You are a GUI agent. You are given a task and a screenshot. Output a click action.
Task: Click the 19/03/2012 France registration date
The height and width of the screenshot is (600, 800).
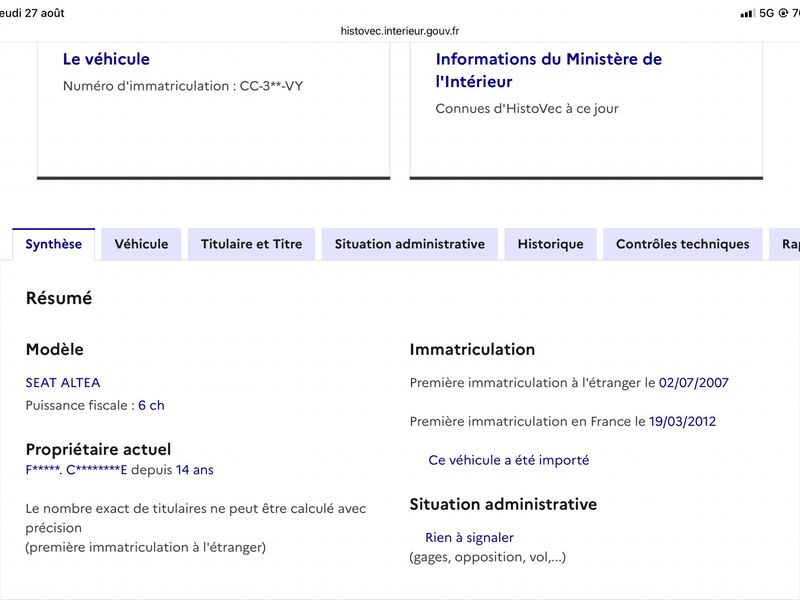click(x=683, y=421)
